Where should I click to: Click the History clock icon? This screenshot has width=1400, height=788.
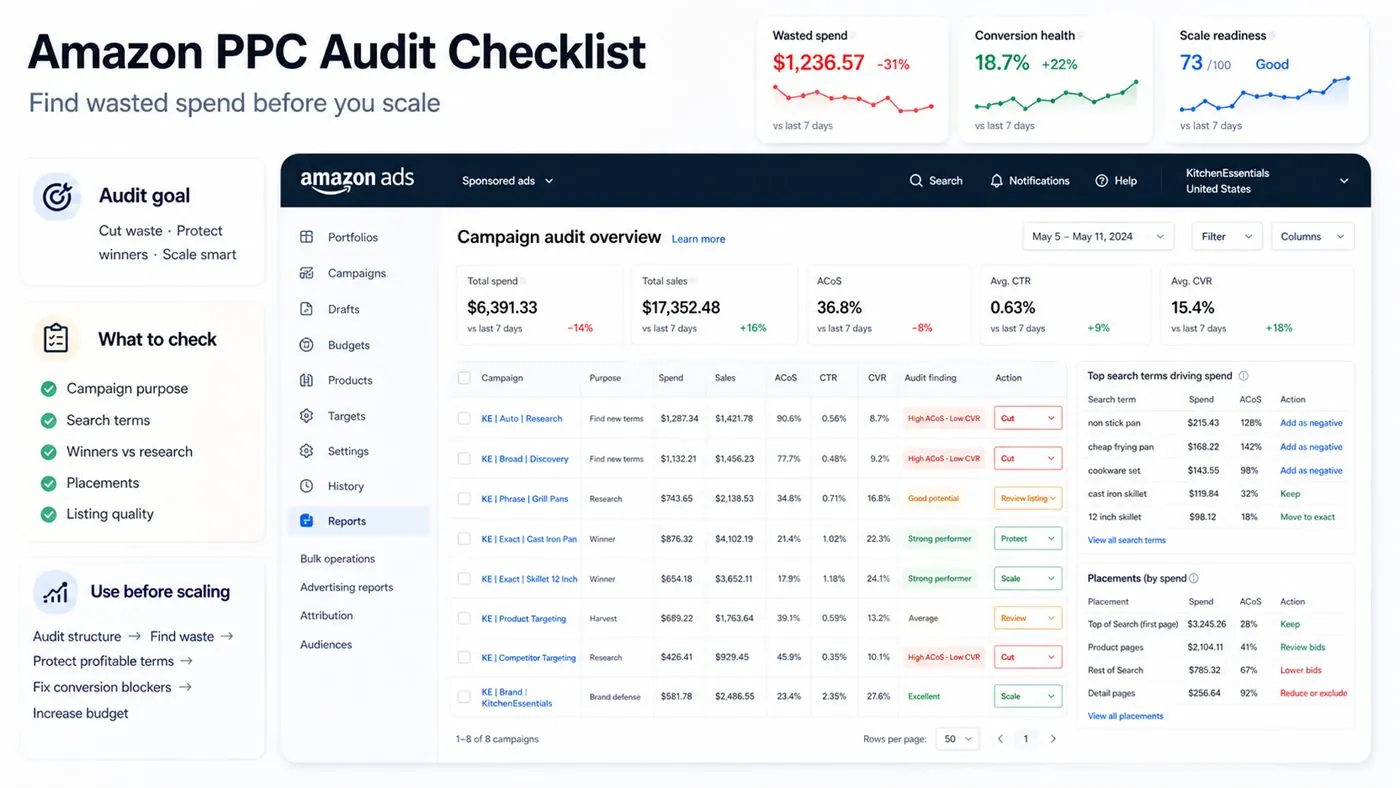click(307, 486)
